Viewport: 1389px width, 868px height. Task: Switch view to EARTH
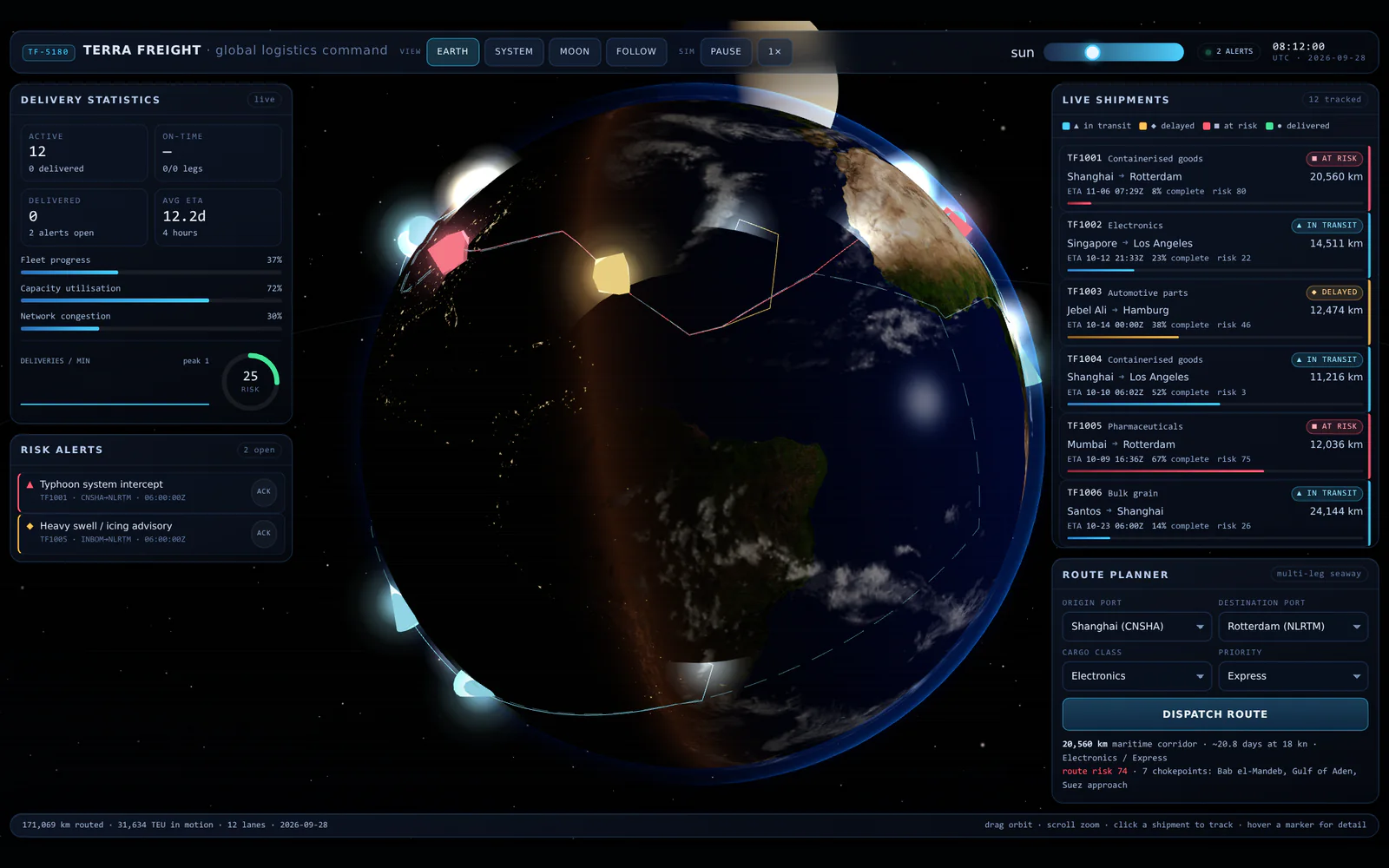coord(452,51)
